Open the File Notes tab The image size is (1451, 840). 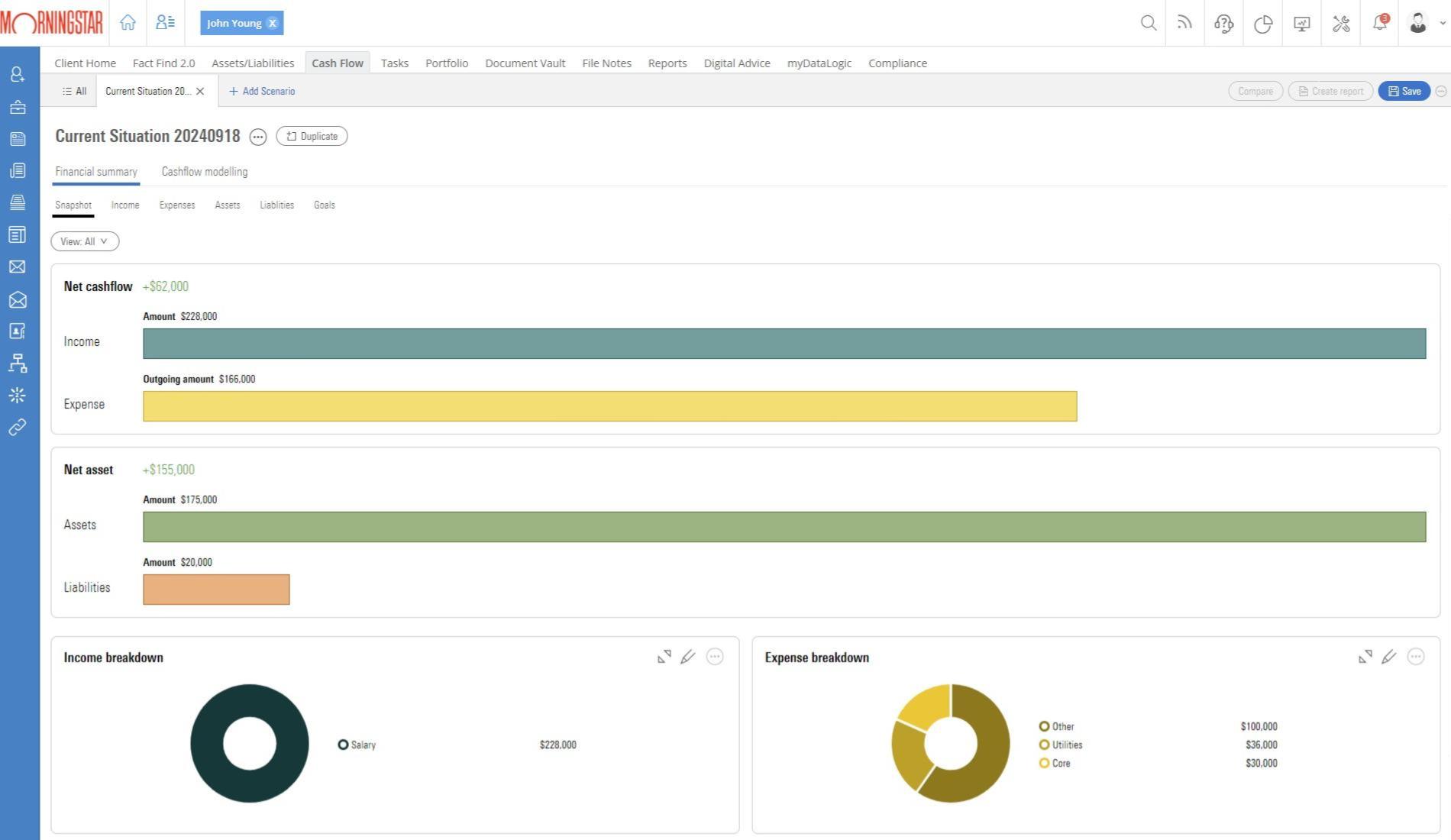click(606, 63)
